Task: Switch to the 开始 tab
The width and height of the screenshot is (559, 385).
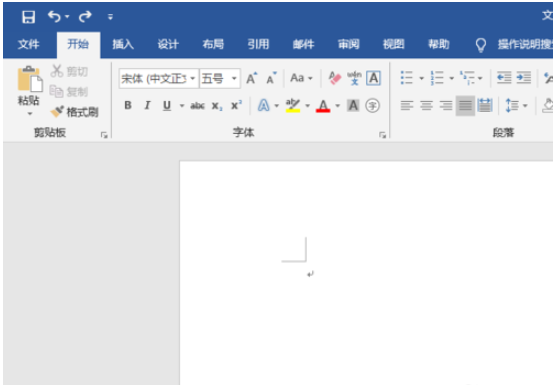Action: [x=78, y=44]
